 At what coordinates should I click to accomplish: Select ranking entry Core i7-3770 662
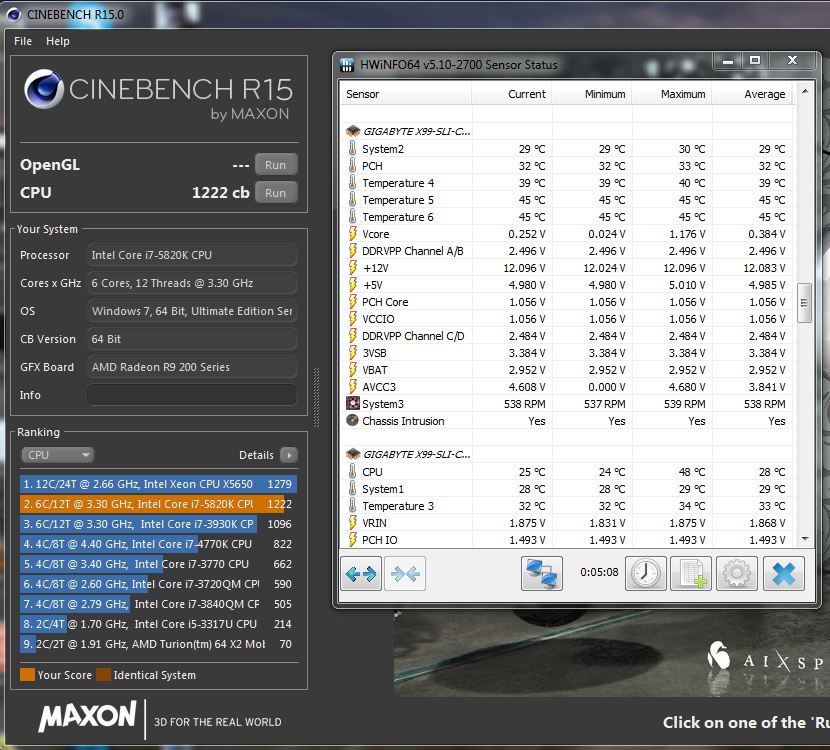coord(158,564)
